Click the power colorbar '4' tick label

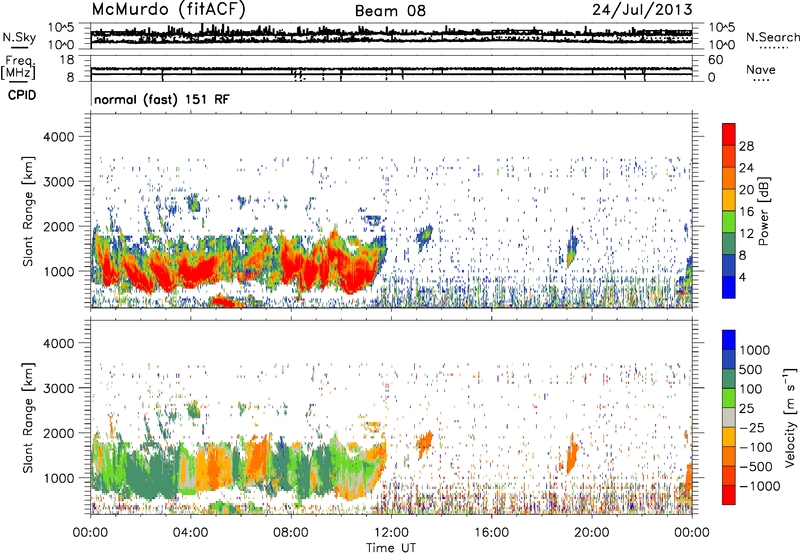tap(742, 277)
